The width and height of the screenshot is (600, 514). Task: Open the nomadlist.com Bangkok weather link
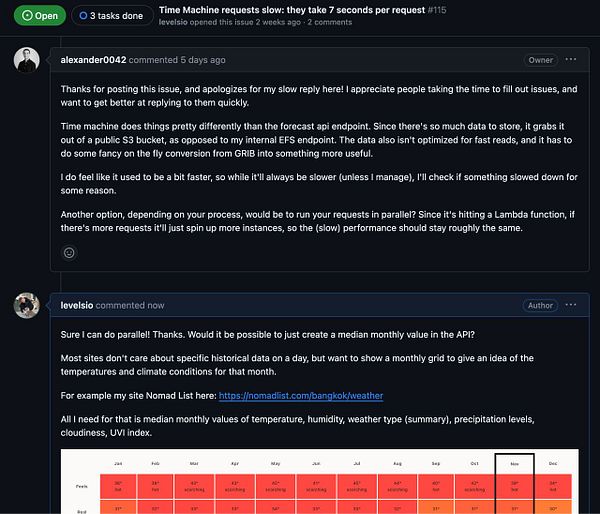pyautogui.click(x=299, y=396)
